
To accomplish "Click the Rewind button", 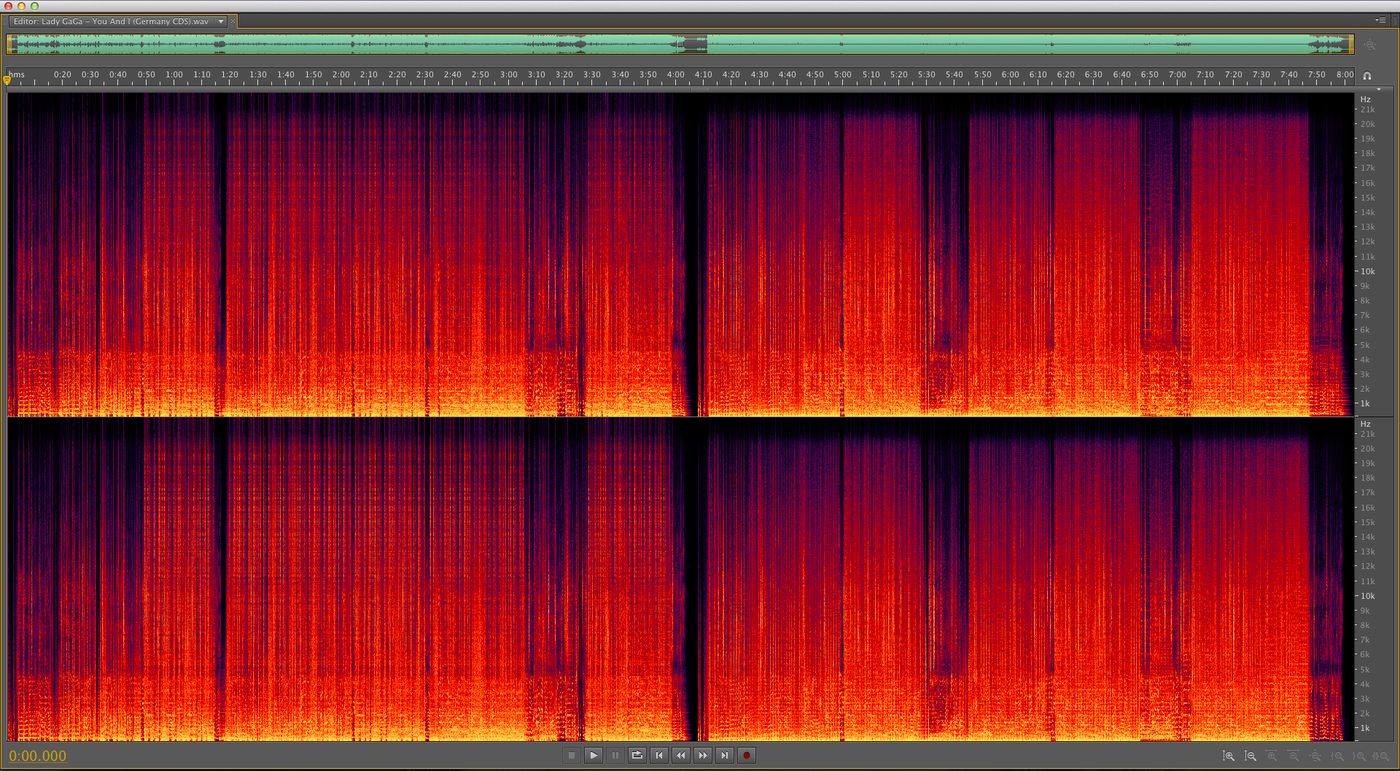I will tap(681, 756).
